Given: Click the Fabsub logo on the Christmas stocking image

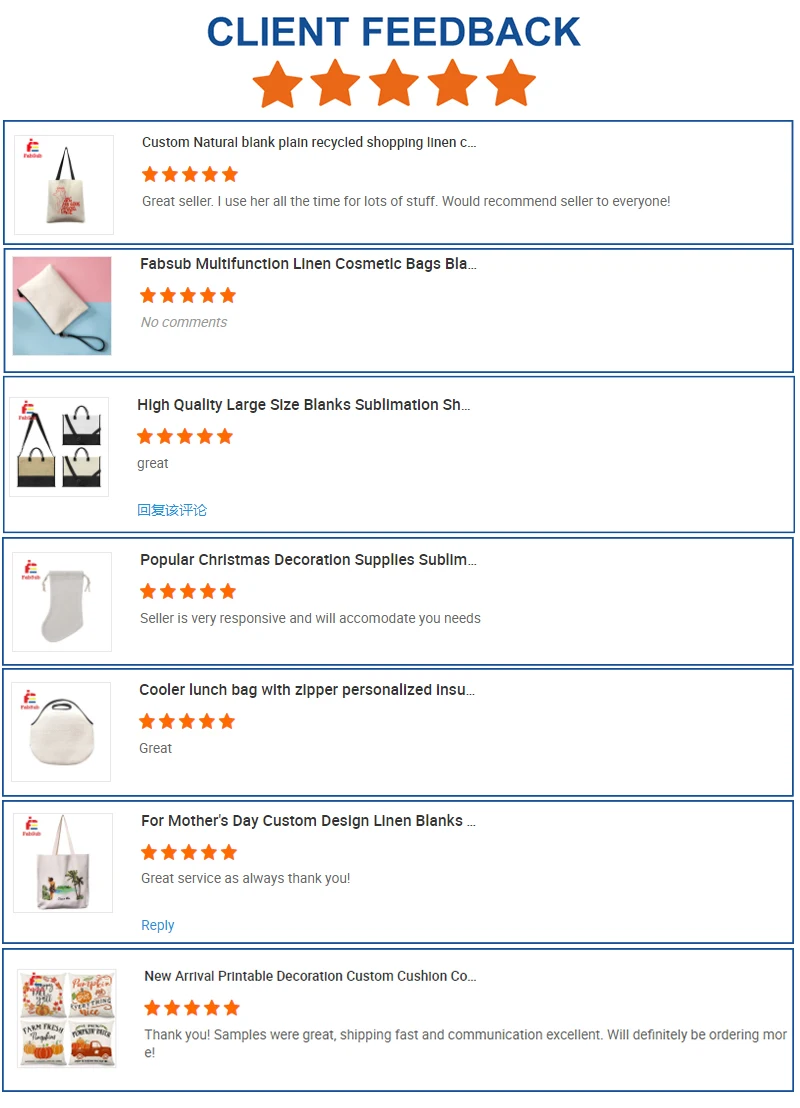Looking at the screenshot, I should point(30,570).
